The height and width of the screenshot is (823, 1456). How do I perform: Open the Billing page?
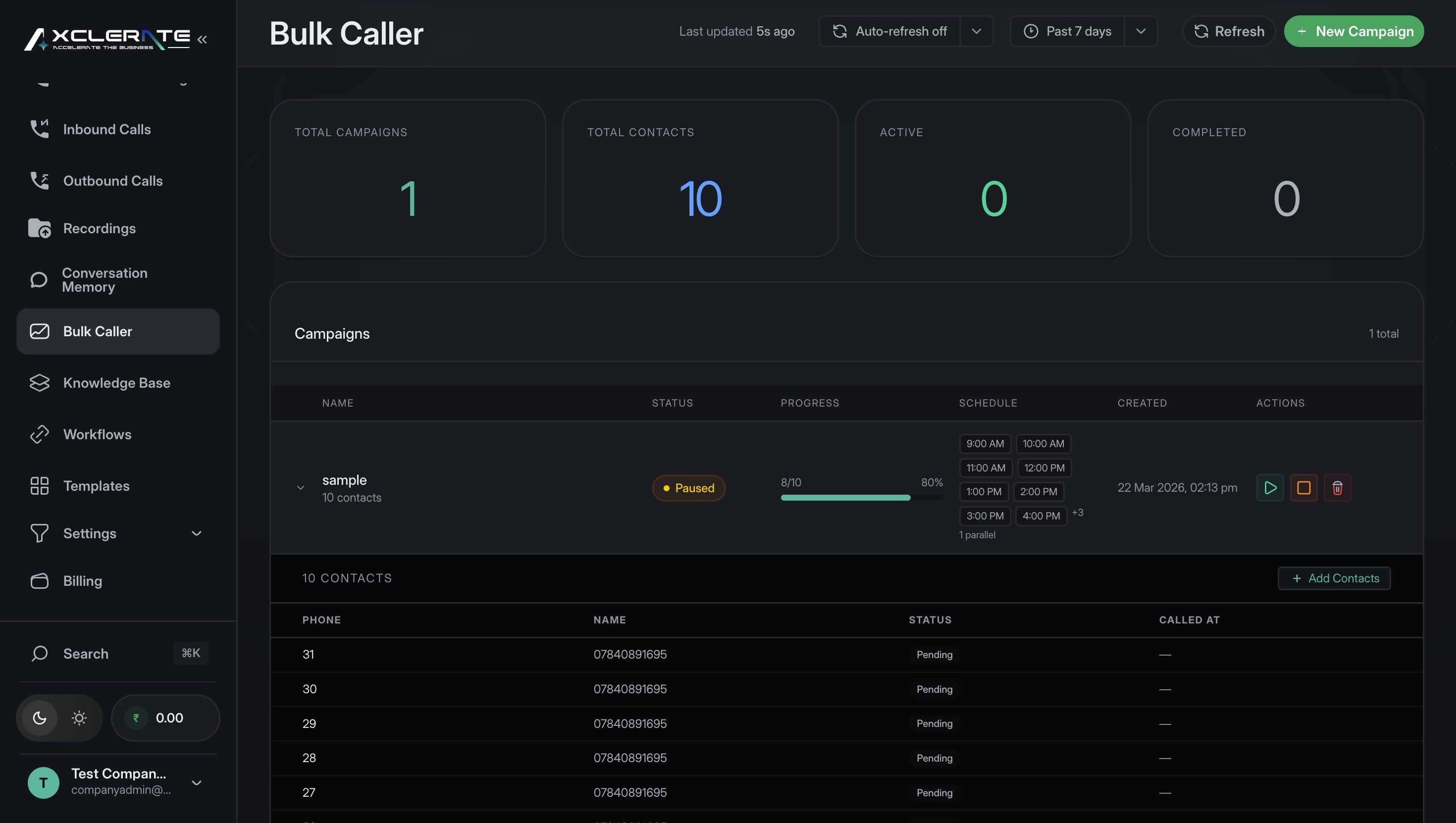click(x=82, y=580)
